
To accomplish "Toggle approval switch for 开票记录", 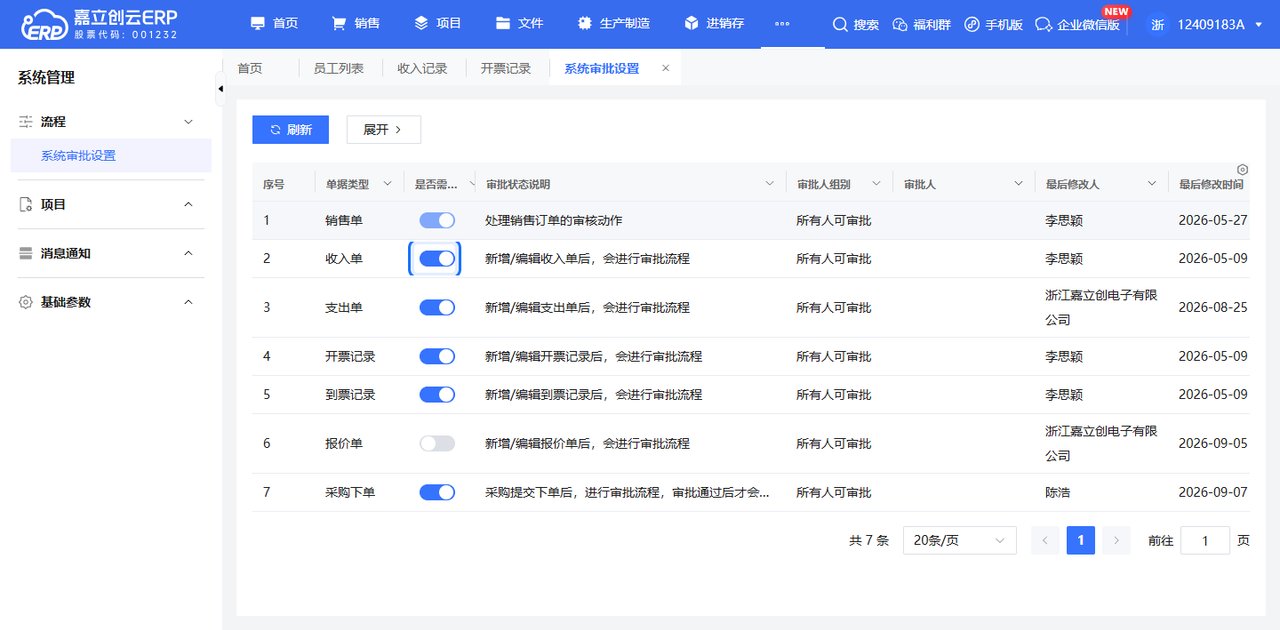I will coord(437,356).
